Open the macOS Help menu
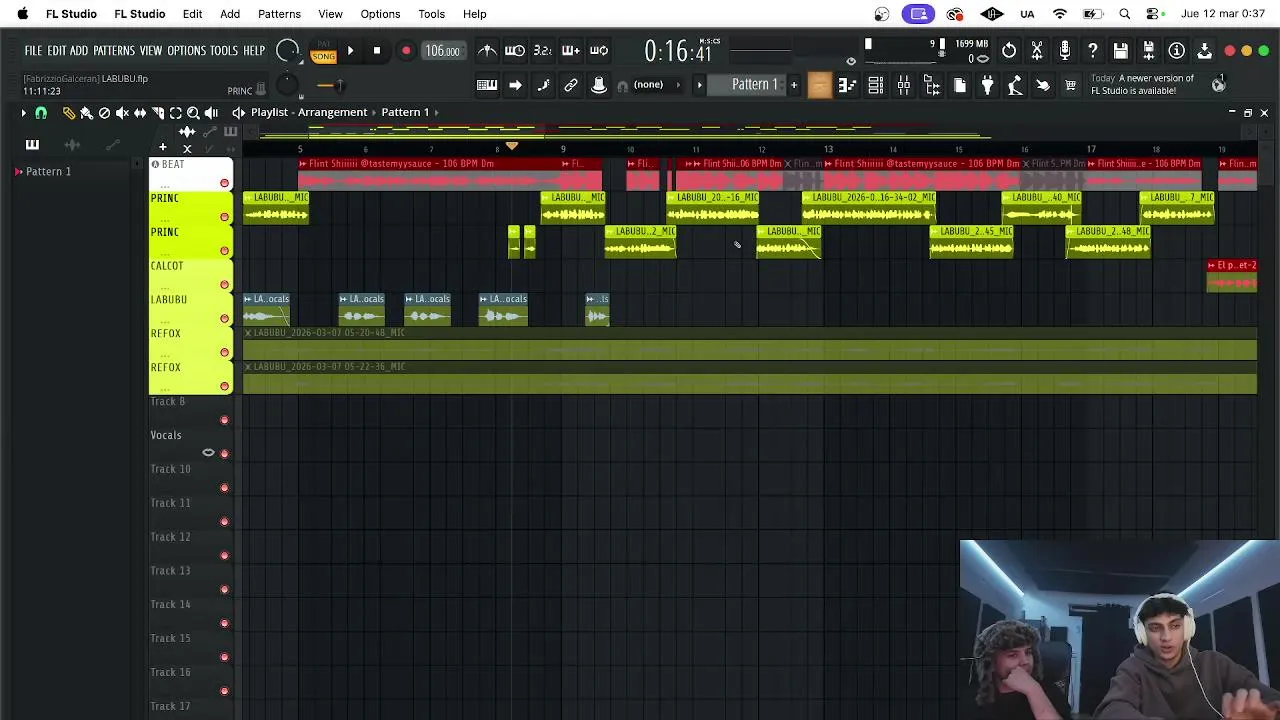Viewport: 1280px width, 720px height. click(x=474, y=14)
